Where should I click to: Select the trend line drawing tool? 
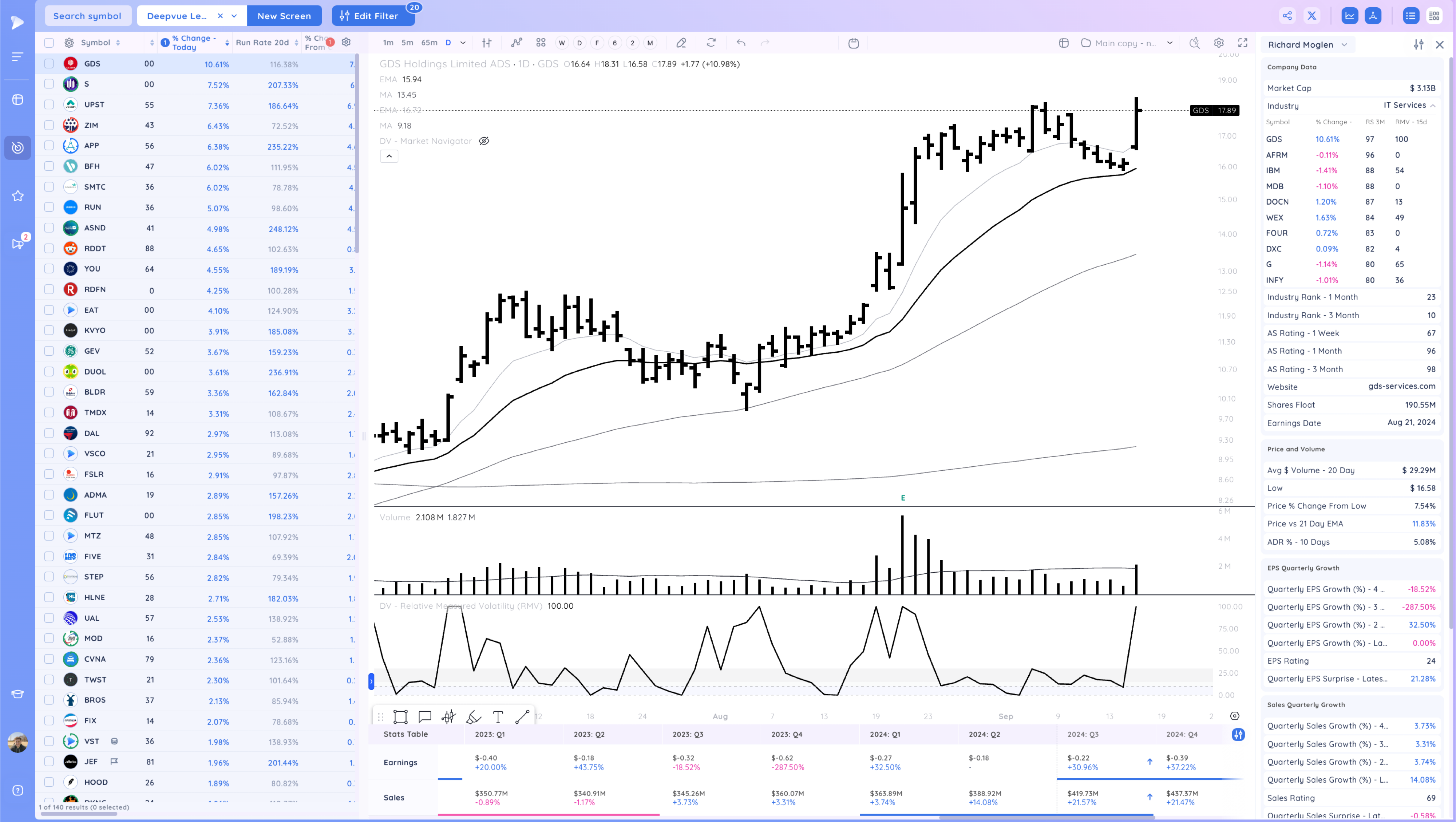(522, 717)
